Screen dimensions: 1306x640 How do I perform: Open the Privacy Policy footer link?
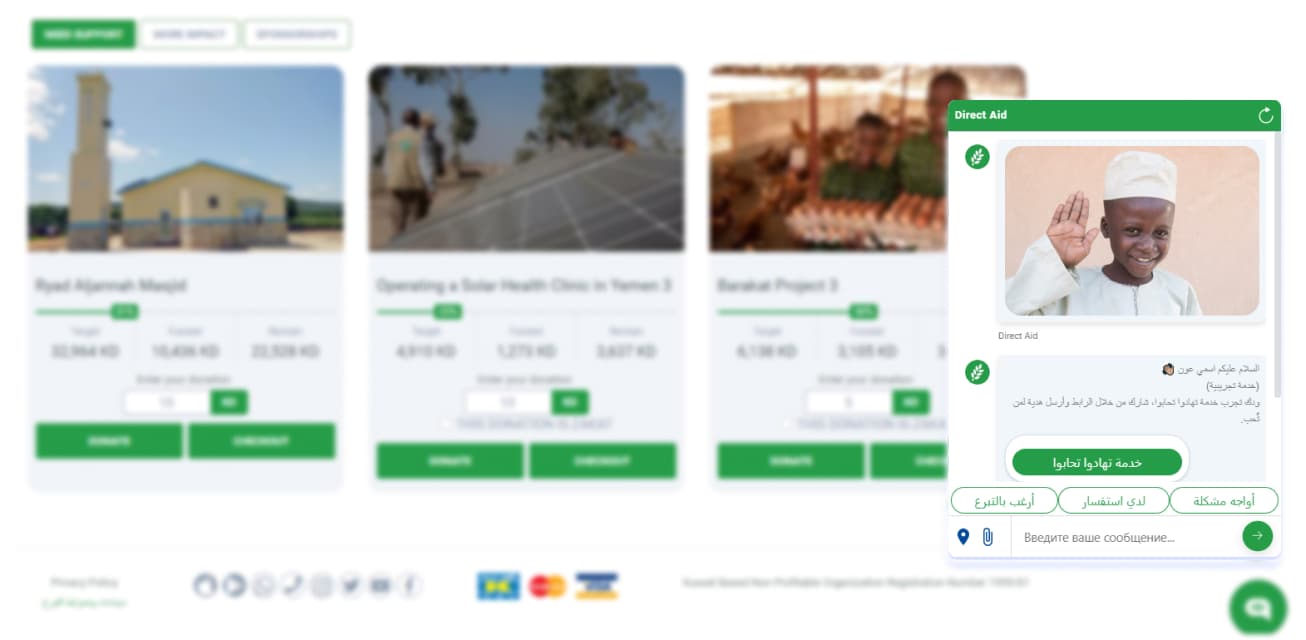click(x=85, y=582)
